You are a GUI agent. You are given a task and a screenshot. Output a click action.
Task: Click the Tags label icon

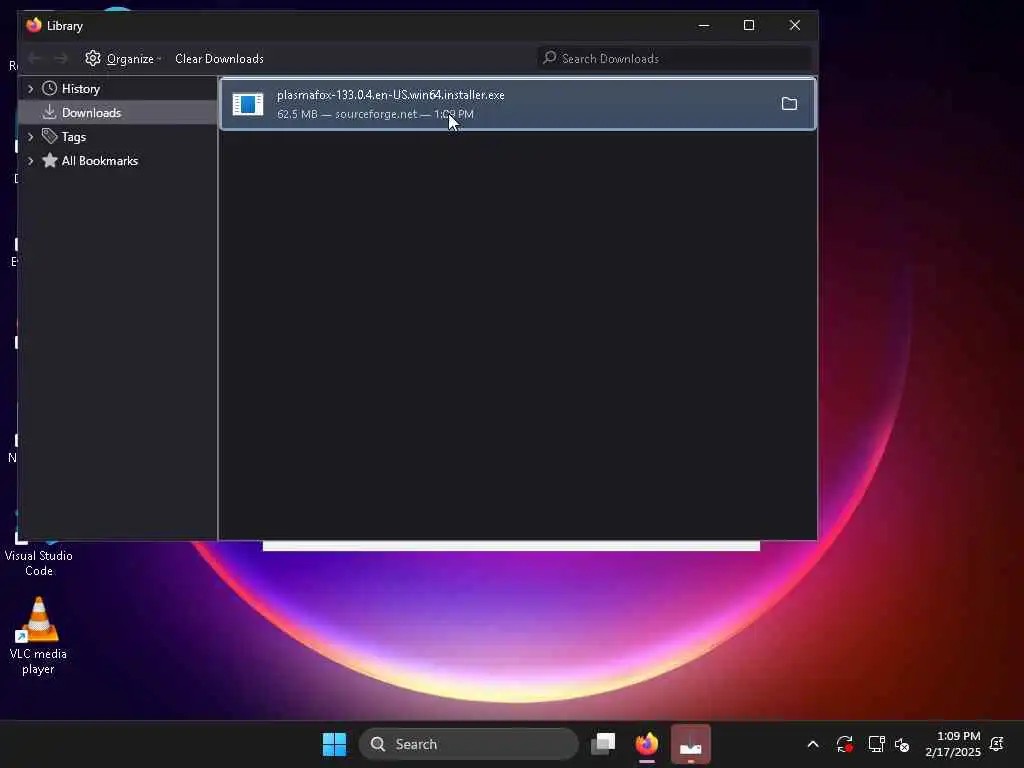(x=50, y=136)
